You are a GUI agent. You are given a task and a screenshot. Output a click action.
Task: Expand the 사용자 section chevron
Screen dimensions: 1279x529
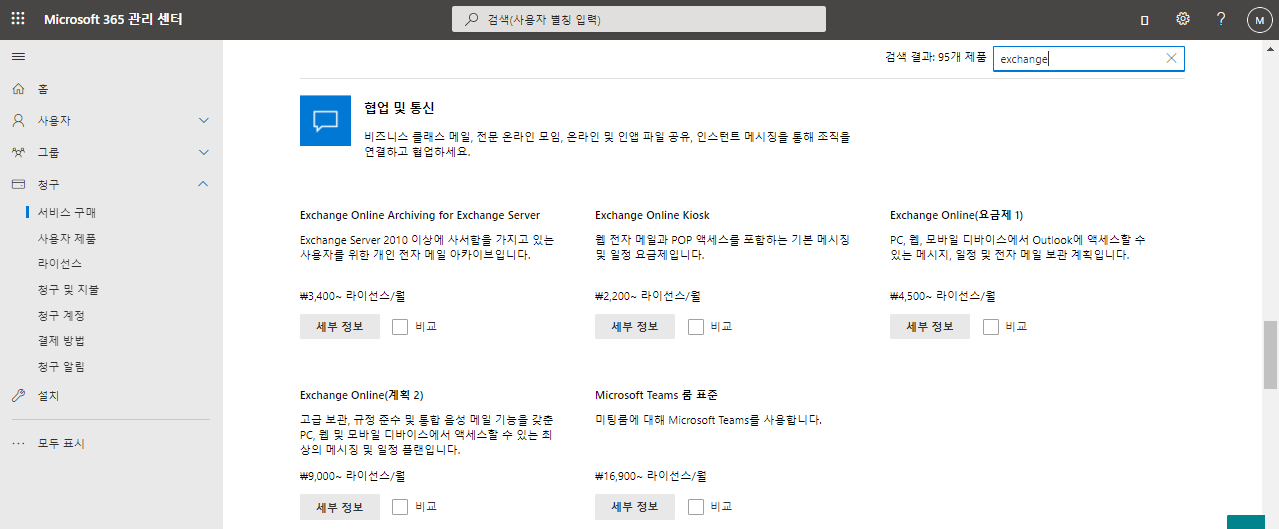[x=204, y=120]
